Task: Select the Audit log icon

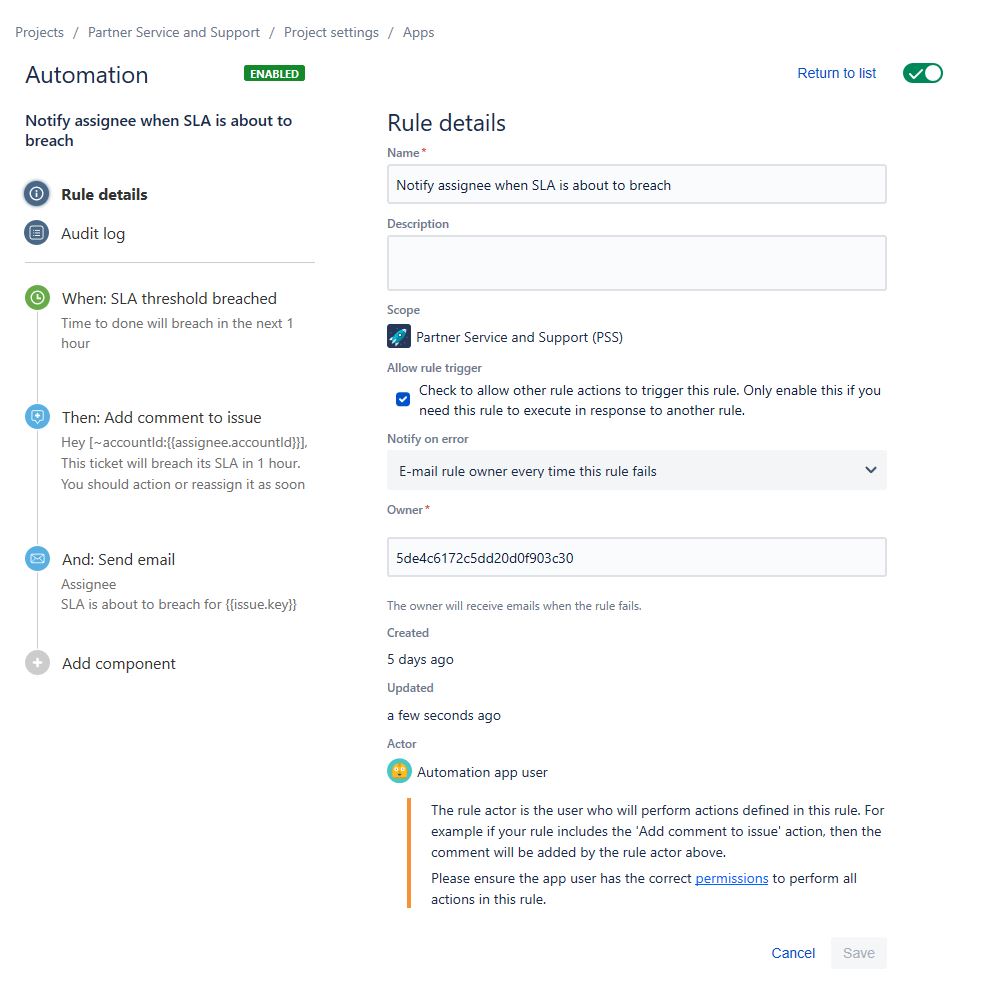Action: (x=36, y=233)
